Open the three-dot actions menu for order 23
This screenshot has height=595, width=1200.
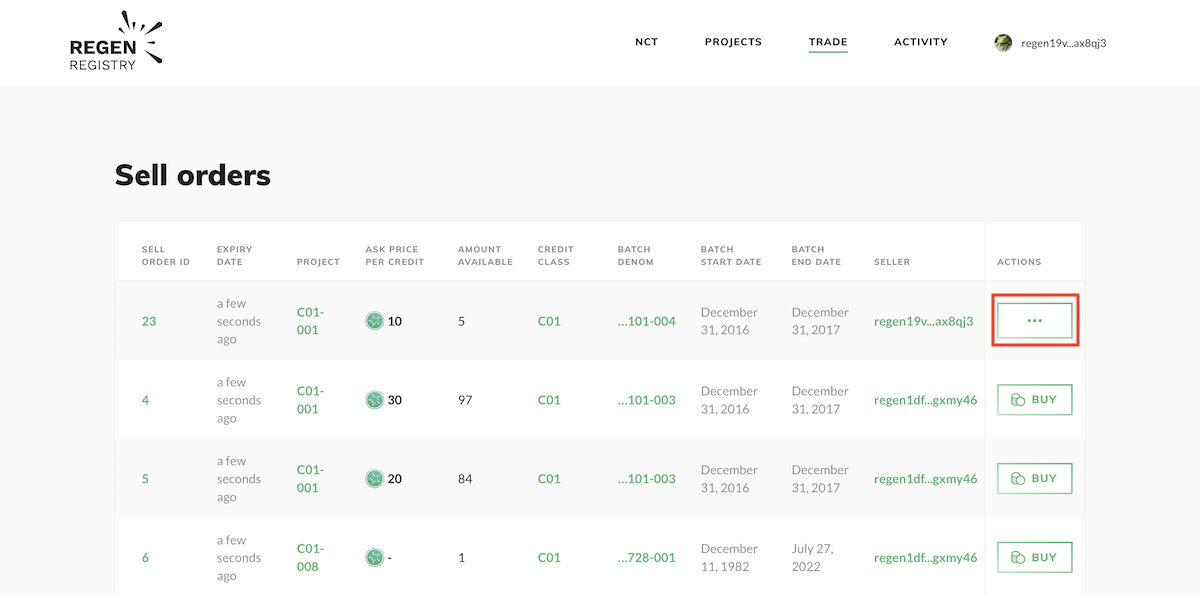(1034, 321)
